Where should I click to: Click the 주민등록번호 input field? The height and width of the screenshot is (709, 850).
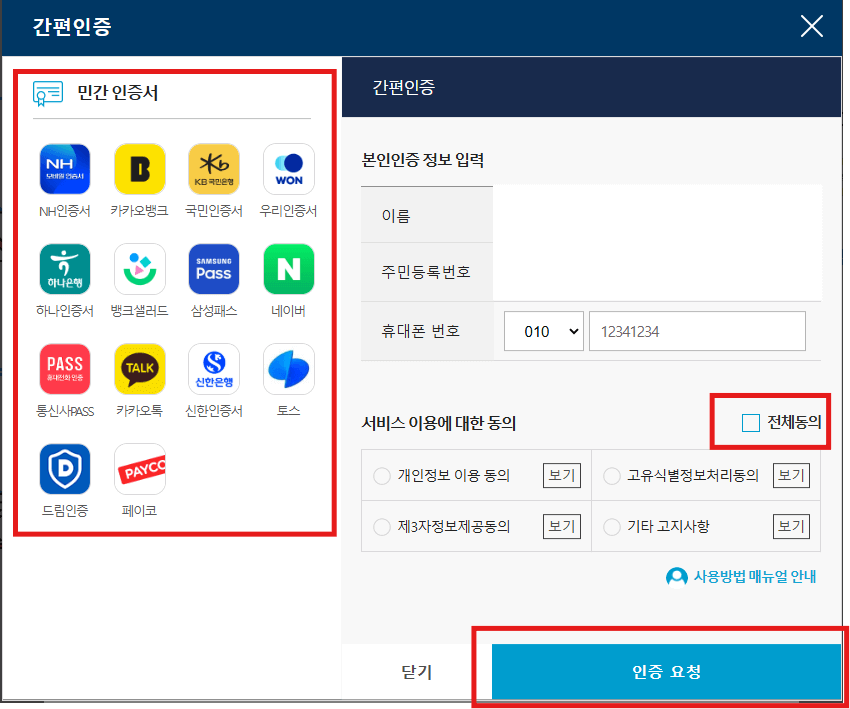click(x=657, y=272)
